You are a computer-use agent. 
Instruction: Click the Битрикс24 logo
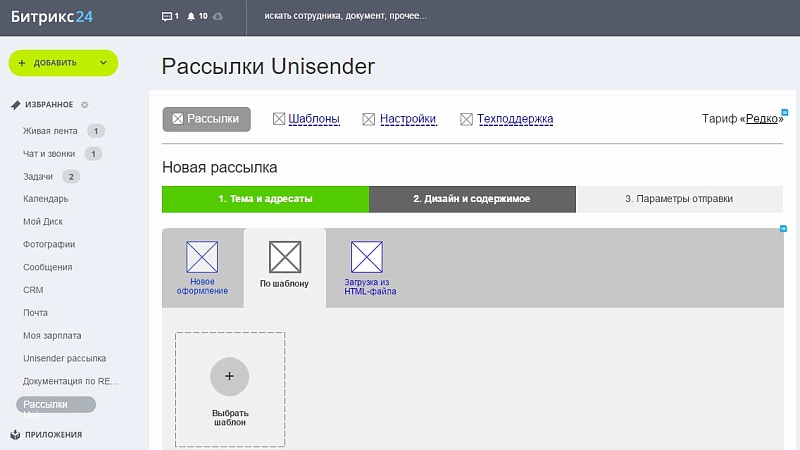coord(52,17)
